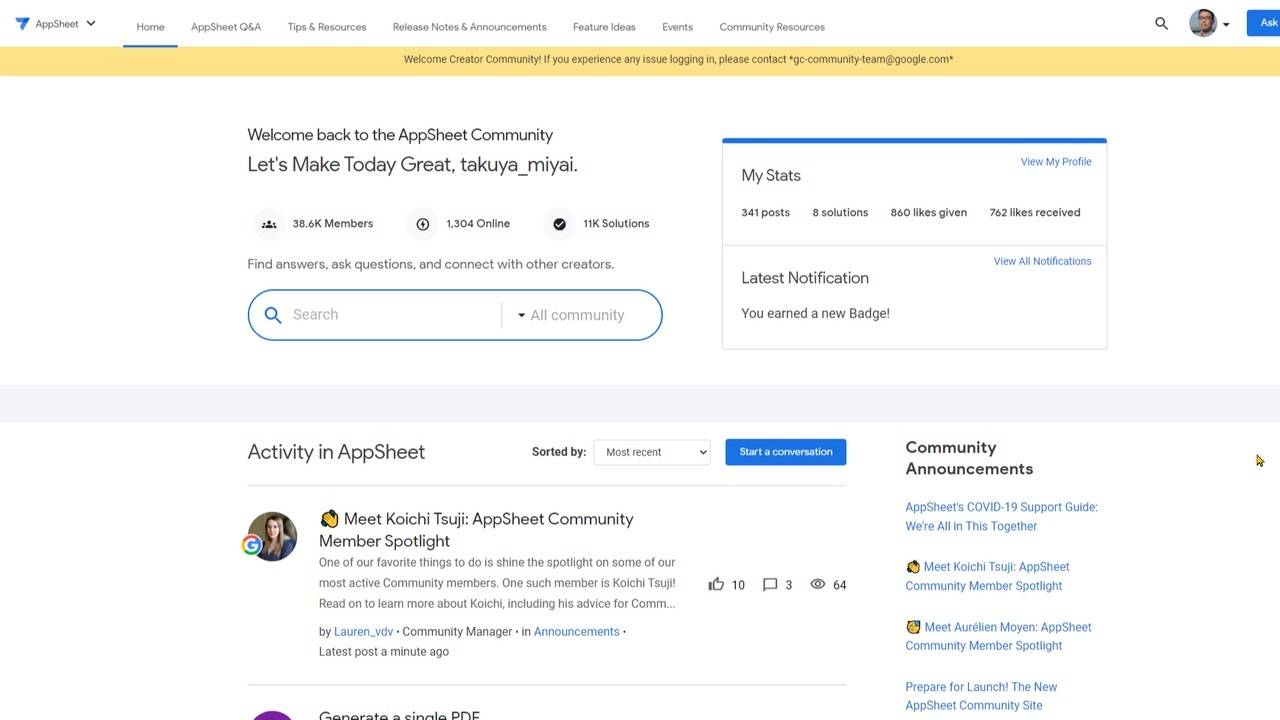Click inside the Search input field
1280x720 pixels.
380,314
